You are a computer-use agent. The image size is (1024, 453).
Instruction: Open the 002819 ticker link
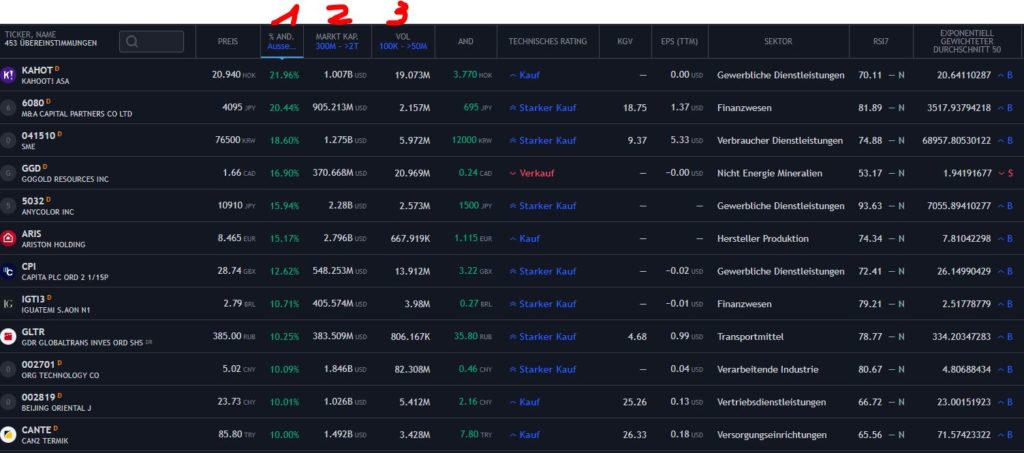pos(39,398)
